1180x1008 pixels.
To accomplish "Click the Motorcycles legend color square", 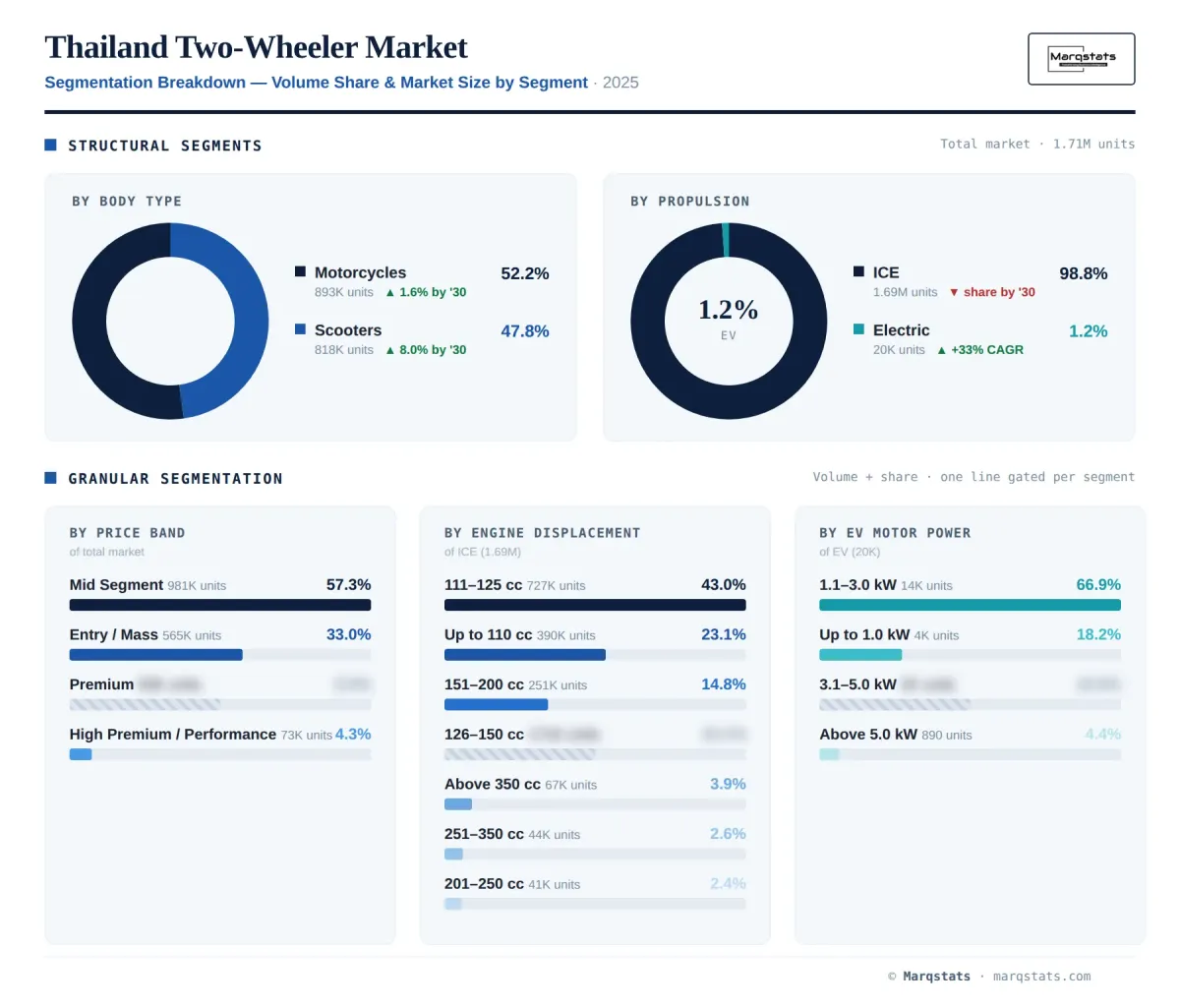I will 300,271.
